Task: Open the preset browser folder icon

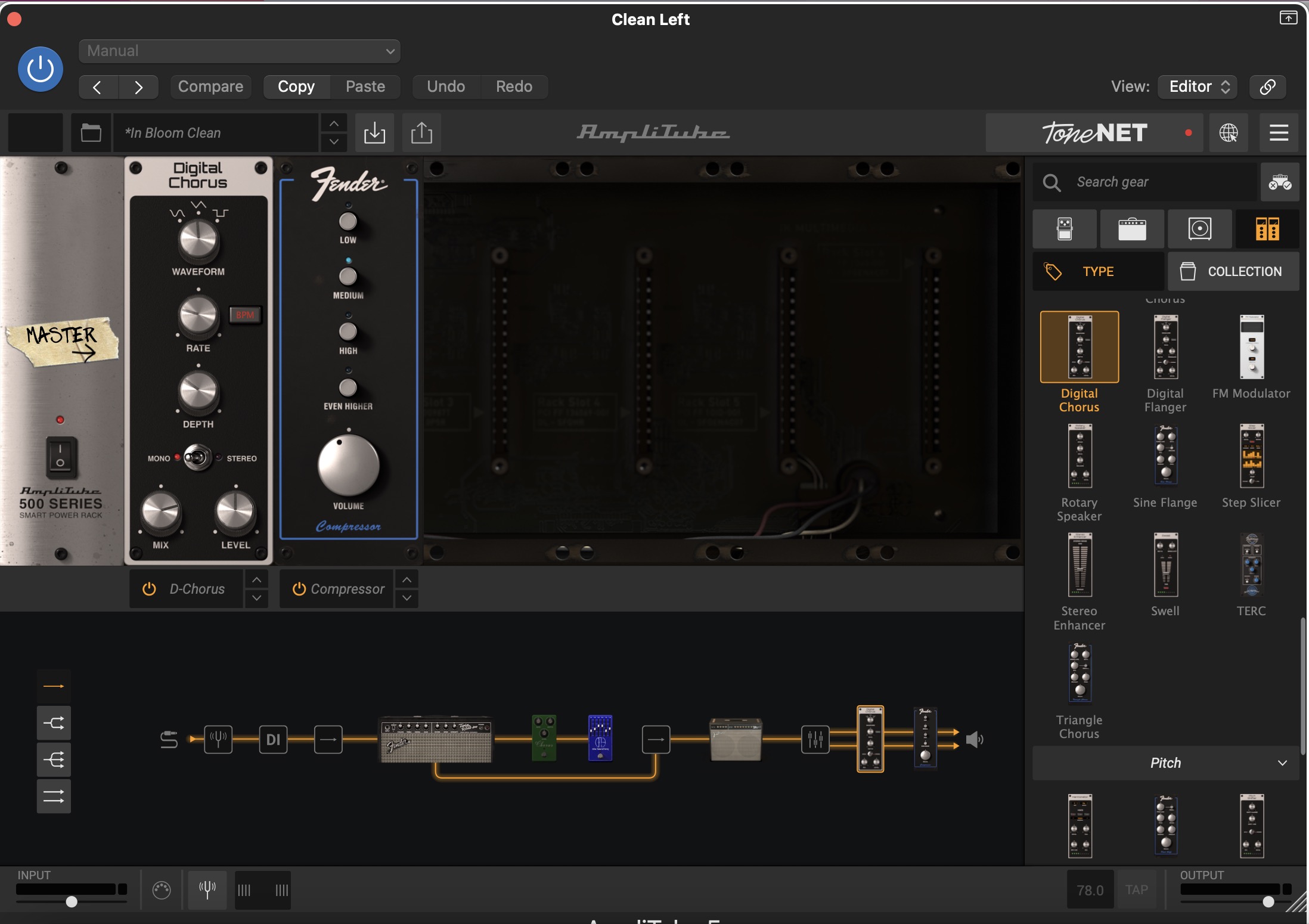Action: pos(91,132)
